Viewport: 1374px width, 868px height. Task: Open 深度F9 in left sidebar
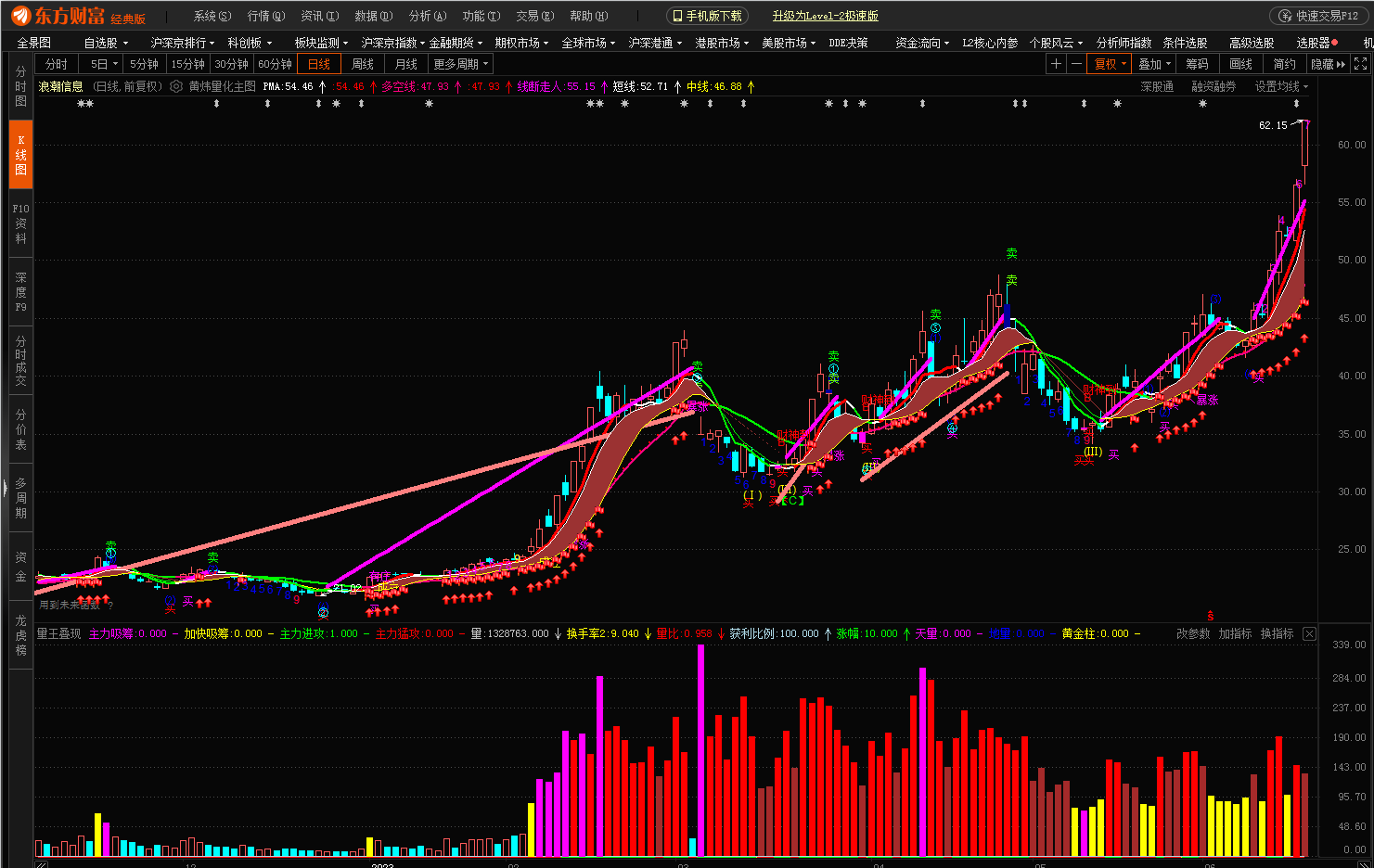20,292
